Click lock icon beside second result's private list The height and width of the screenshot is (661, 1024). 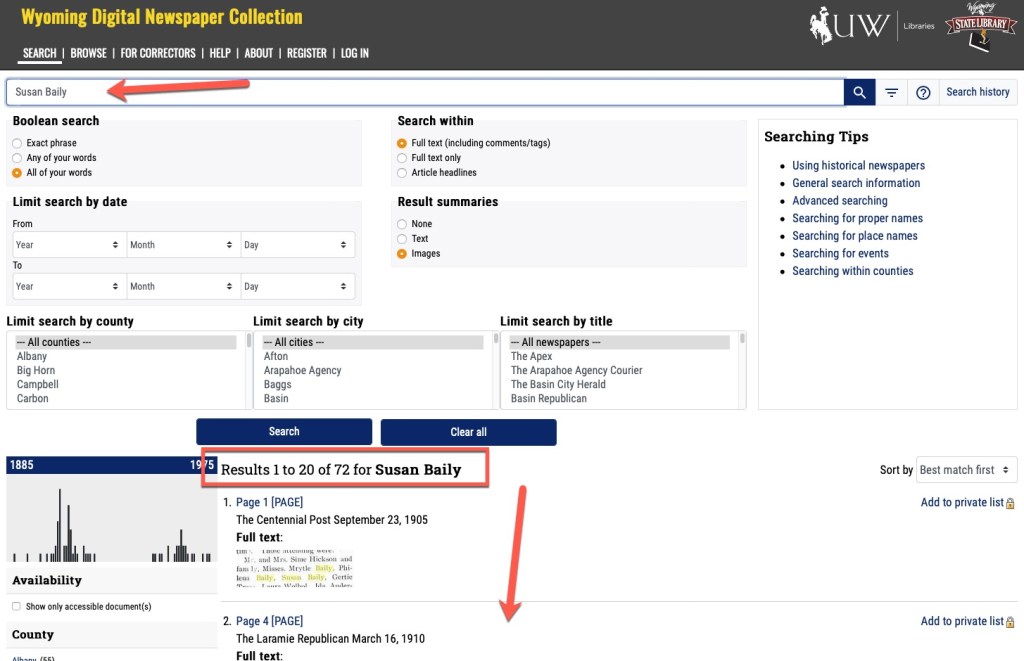coord(1010,622)
